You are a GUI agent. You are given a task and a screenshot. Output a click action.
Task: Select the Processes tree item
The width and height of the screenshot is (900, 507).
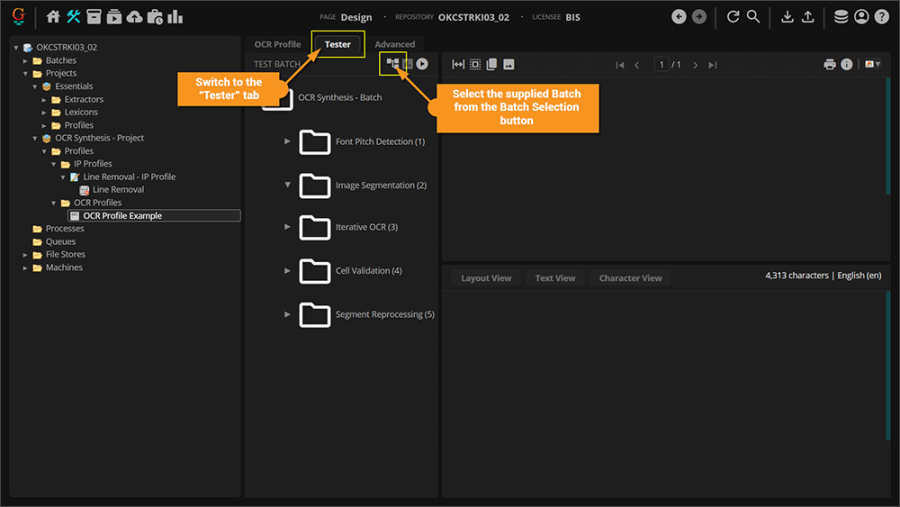tap(65, 229)
